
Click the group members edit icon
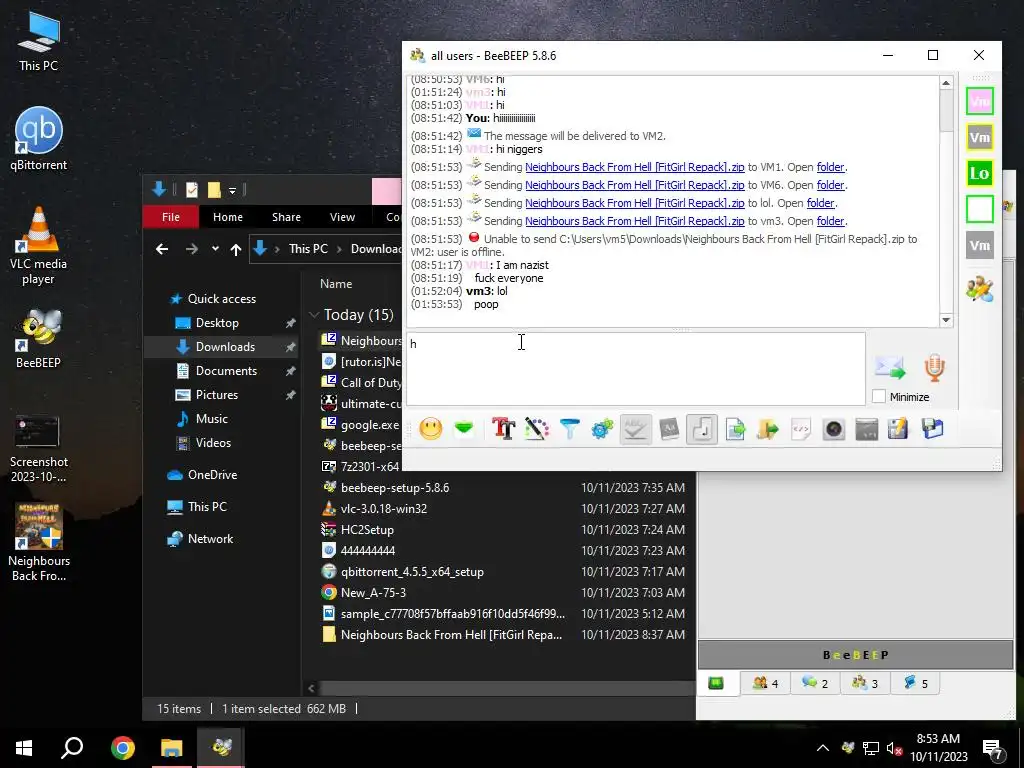[x=980, y=289]
